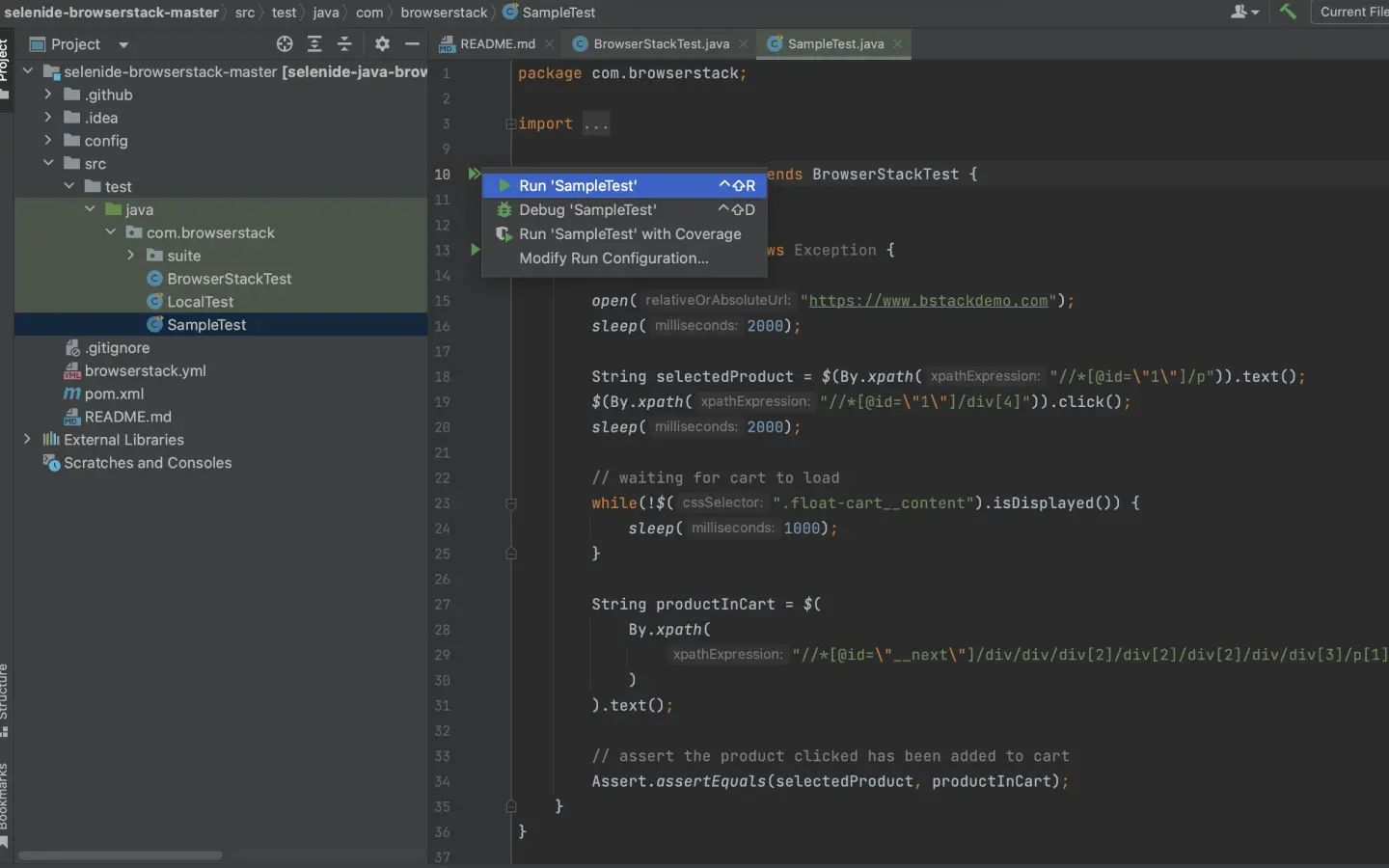Screen dimensions: 1389x868
Task: Click the bstackdemo.com URL link
Action: [x=928, y=301]
